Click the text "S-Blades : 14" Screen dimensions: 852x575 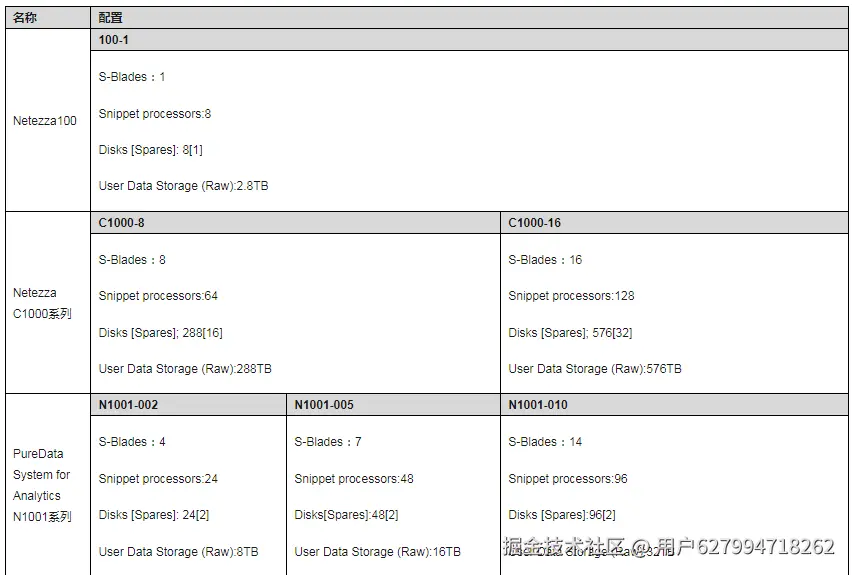(545, 442)
